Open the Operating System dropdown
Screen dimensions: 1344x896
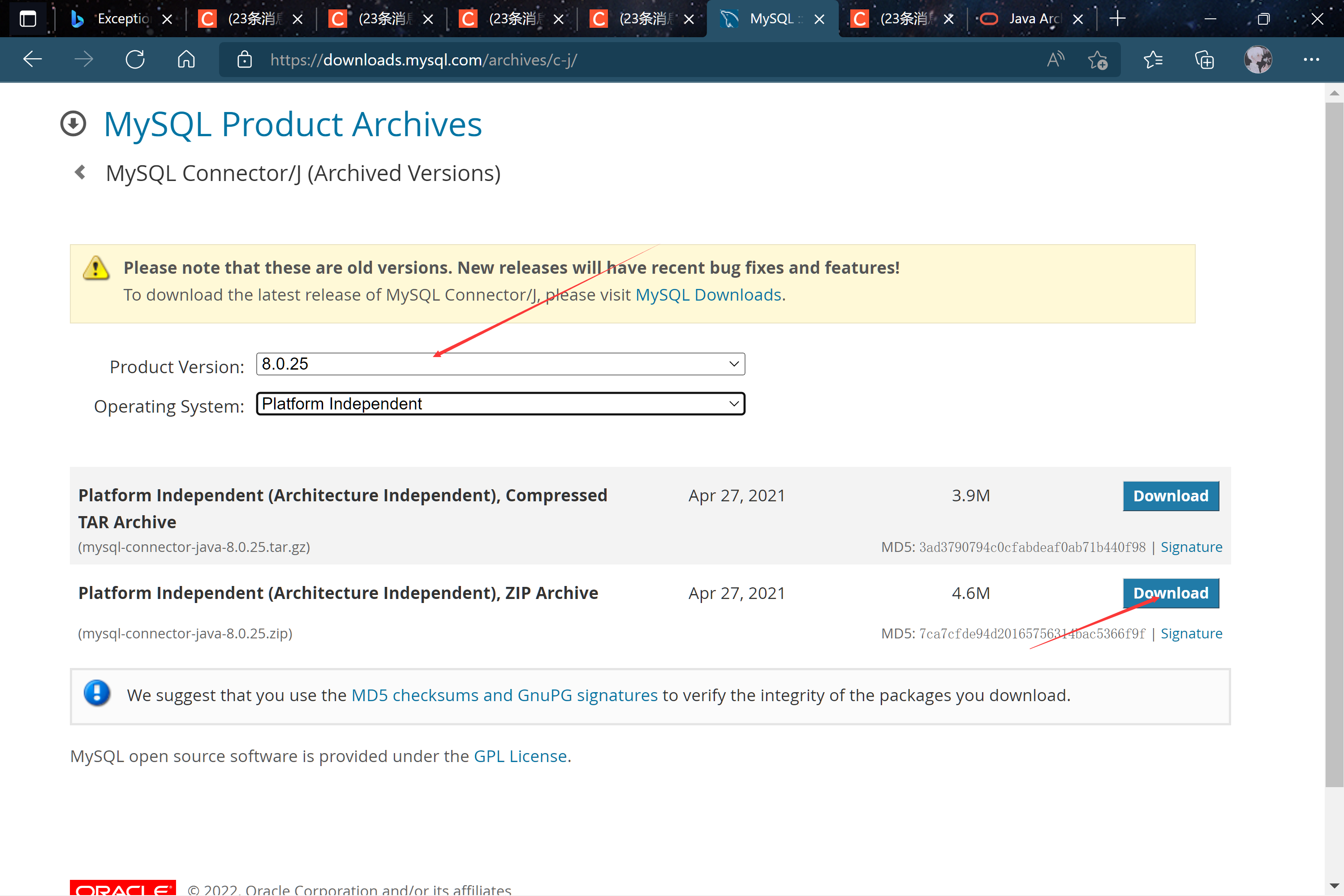500,404
